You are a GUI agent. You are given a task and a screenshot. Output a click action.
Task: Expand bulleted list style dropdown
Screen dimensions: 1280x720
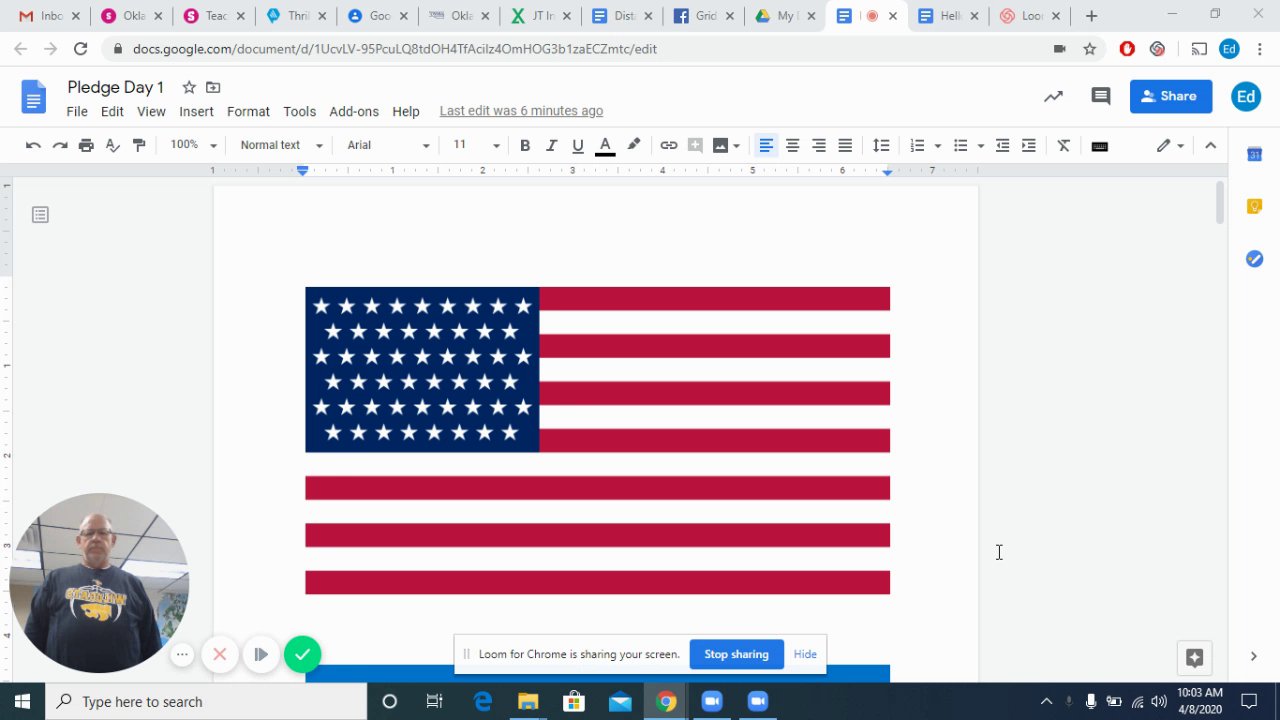(980, 146)
